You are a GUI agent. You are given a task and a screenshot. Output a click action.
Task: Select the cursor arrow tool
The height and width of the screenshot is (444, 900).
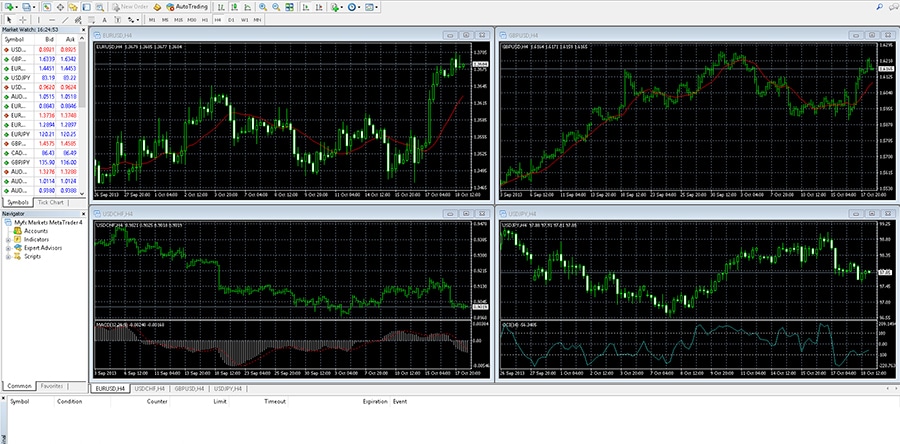(8, 19)
